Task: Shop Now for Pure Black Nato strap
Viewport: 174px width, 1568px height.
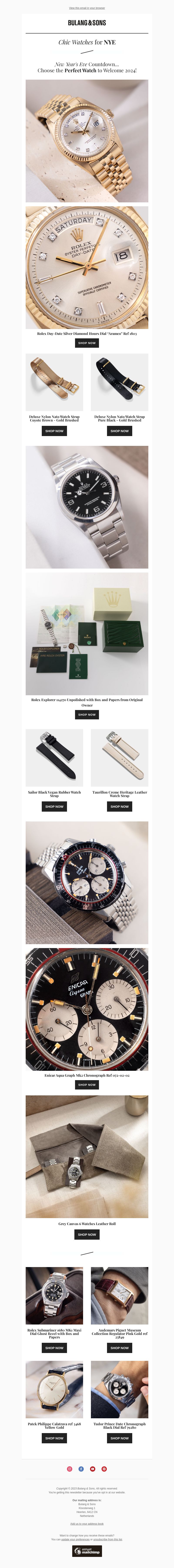Action: coord(119,431)
